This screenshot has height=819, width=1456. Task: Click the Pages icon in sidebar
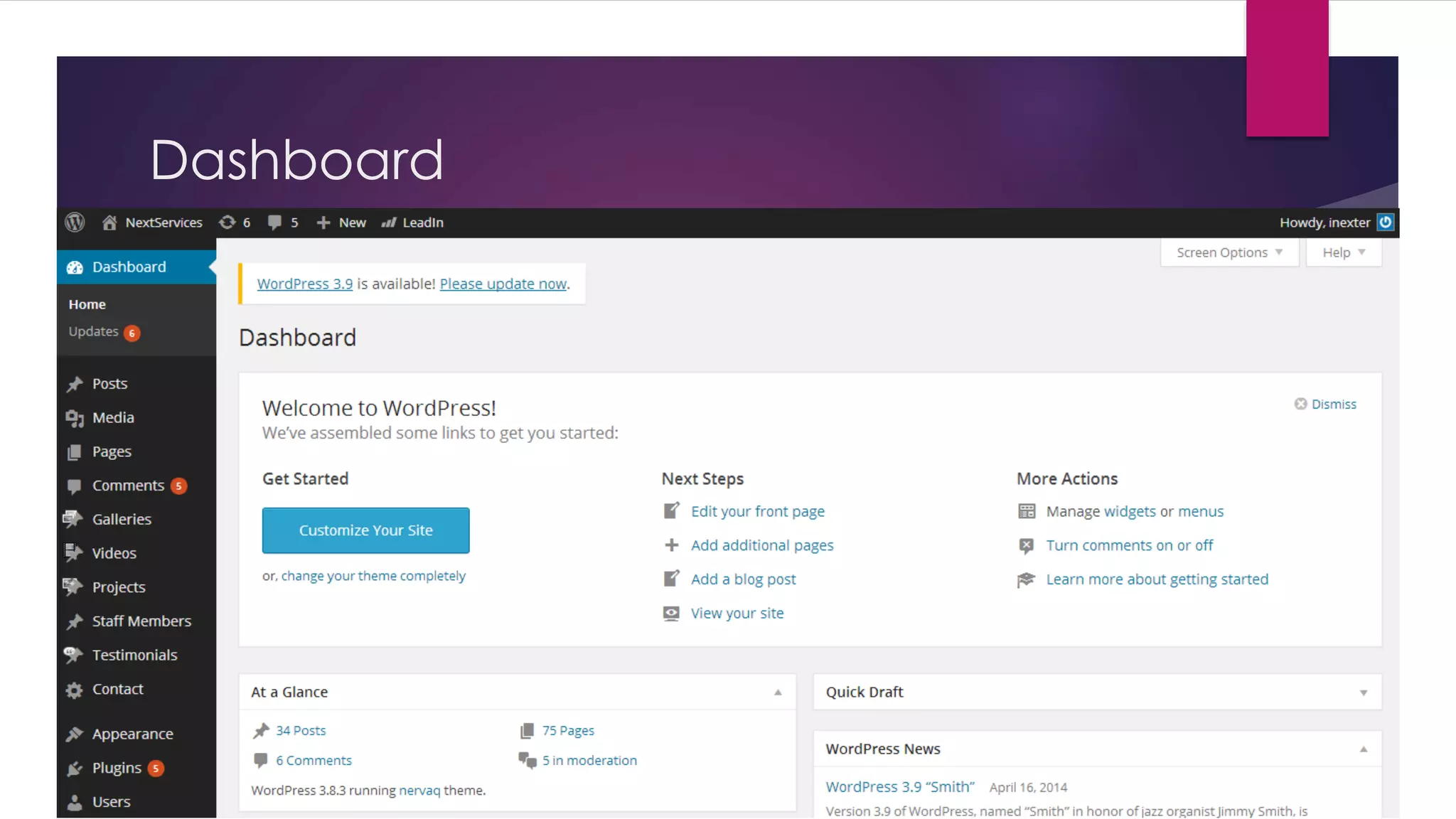(74, 452)
